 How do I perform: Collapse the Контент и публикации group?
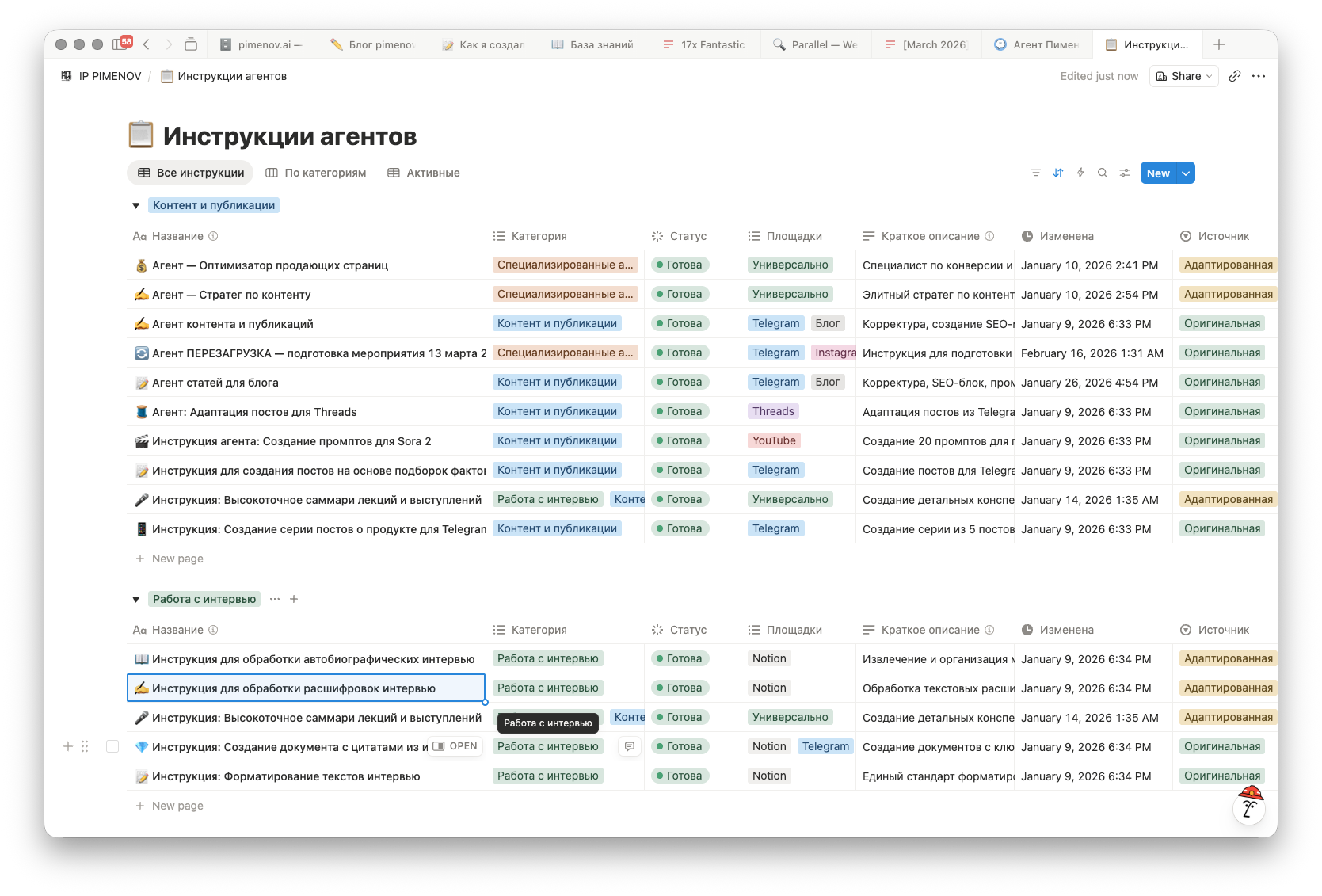[x=135, y=205]
